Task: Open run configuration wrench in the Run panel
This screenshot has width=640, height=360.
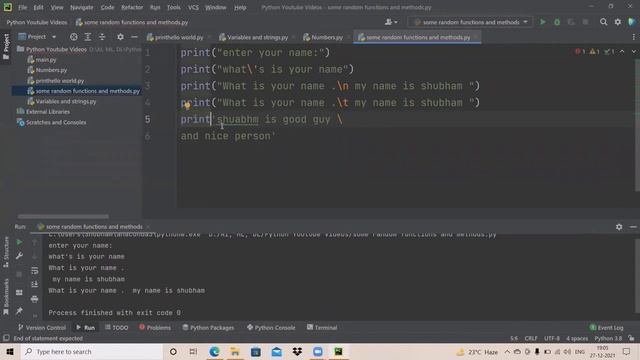Action: tap(19, 256)
